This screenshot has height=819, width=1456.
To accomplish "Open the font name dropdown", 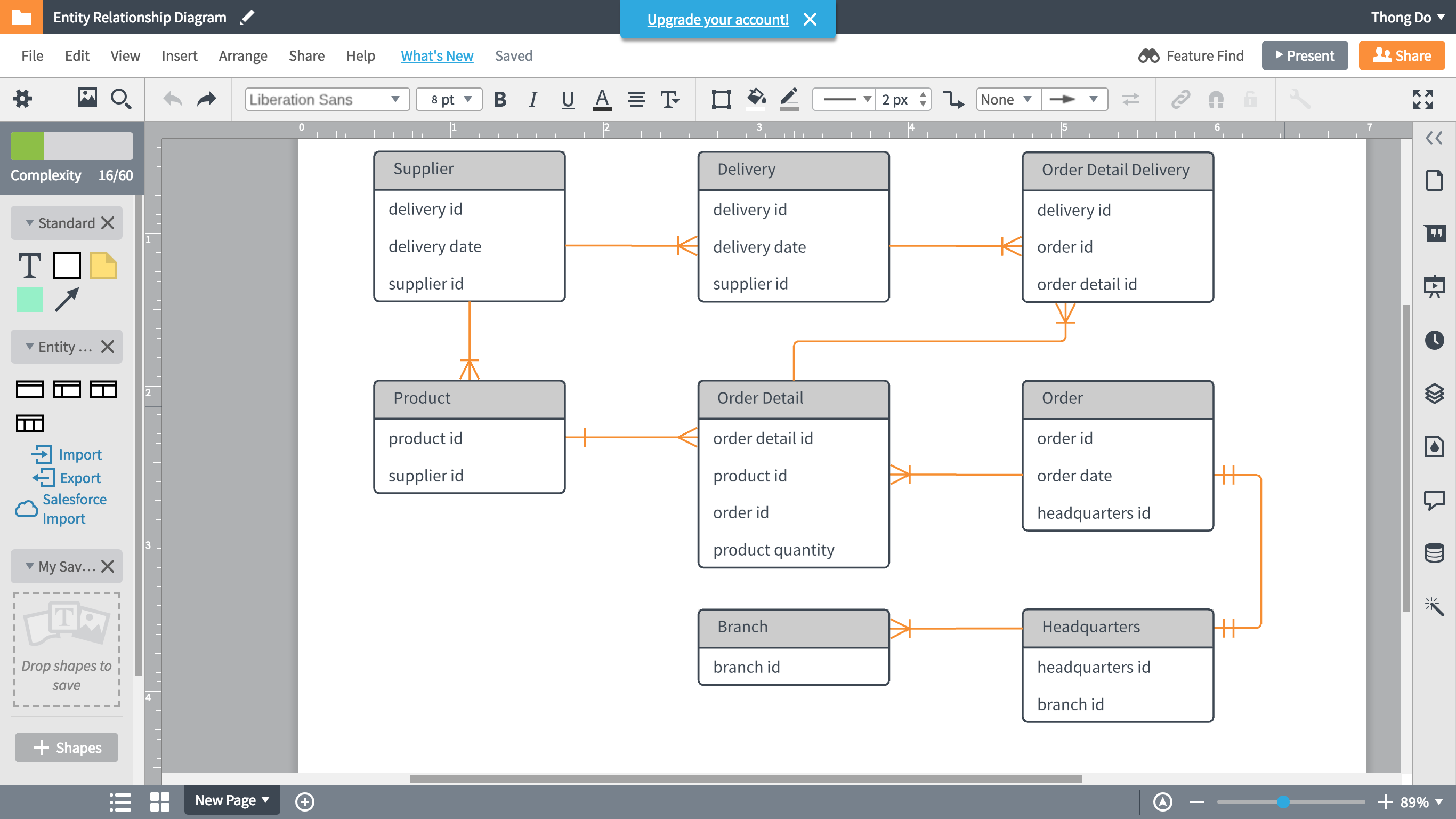I will tap(325, 98).
